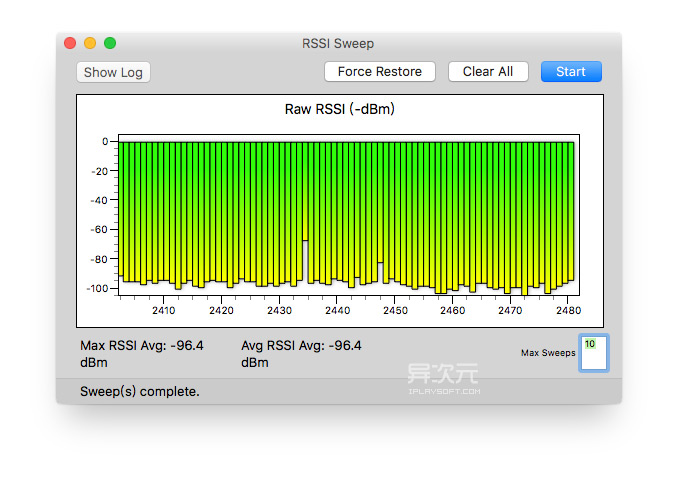Clear all sweep data with Clear All
The image size is (678, 484).
pos(488,71)
